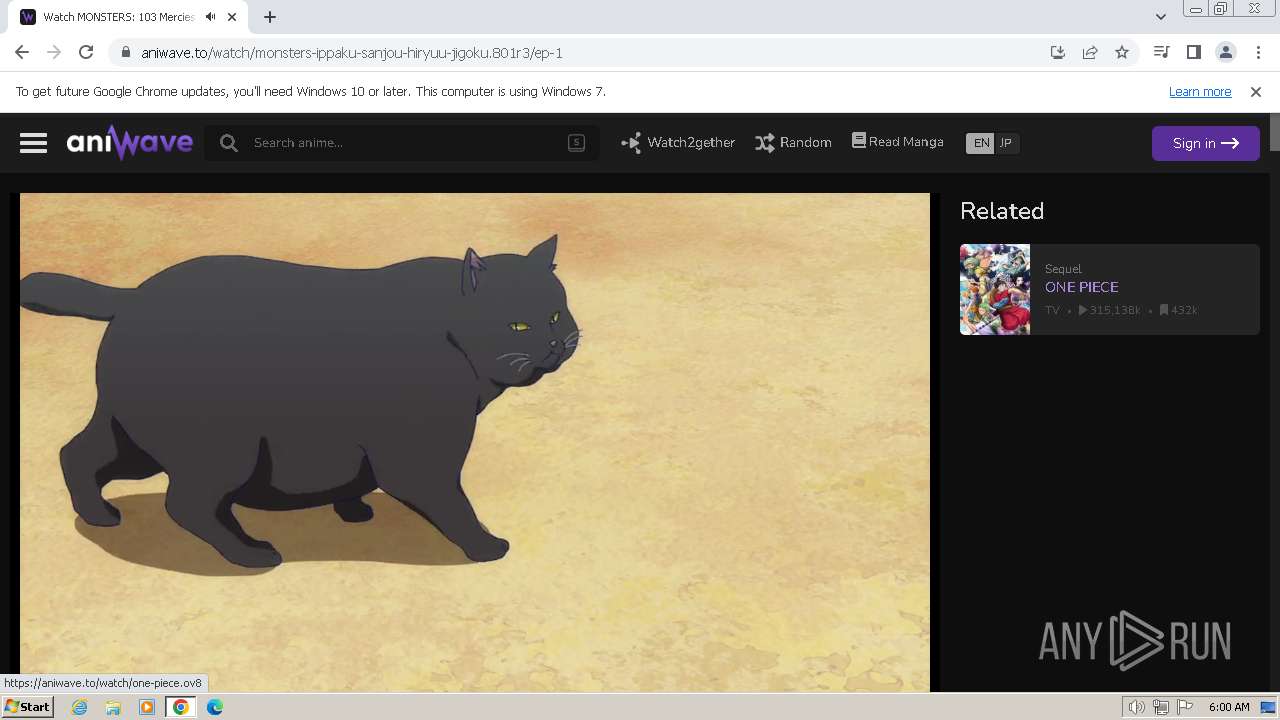Screen dimensions: 1280x720
Task: Go to the aniwave home logo
Action: 130,143
